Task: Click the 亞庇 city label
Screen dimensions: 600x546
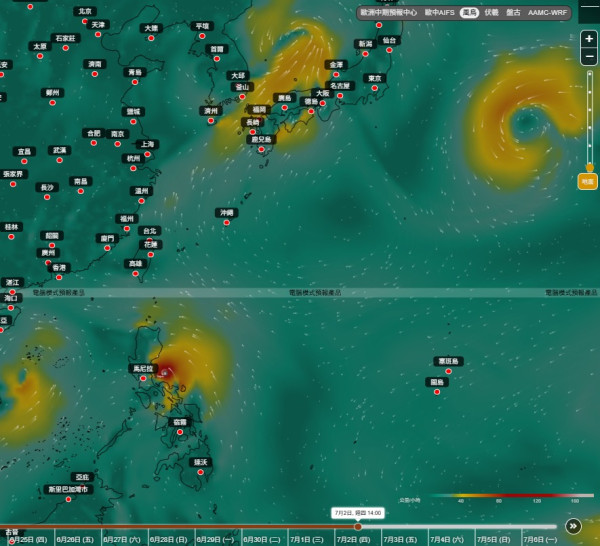Action: click(82, 477)
